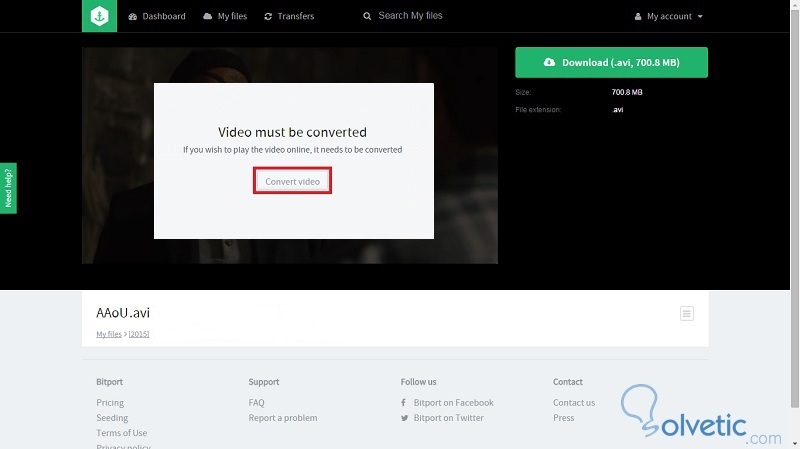Open the Transfers page

[x=289, y=16]
